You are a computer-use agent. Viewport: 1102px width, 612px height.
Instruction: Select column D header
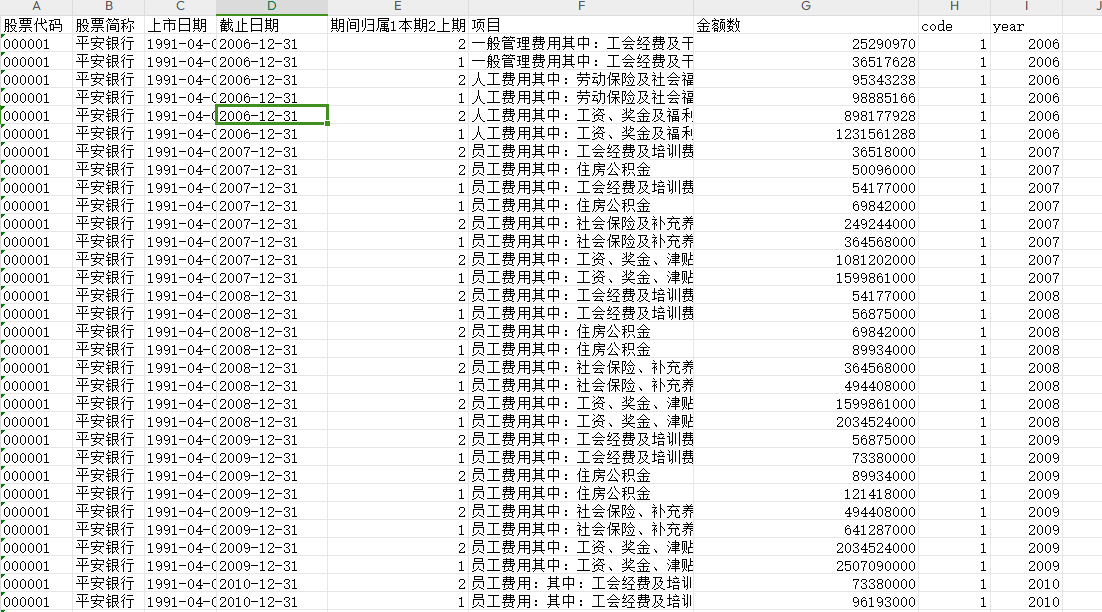coord(272,7)
